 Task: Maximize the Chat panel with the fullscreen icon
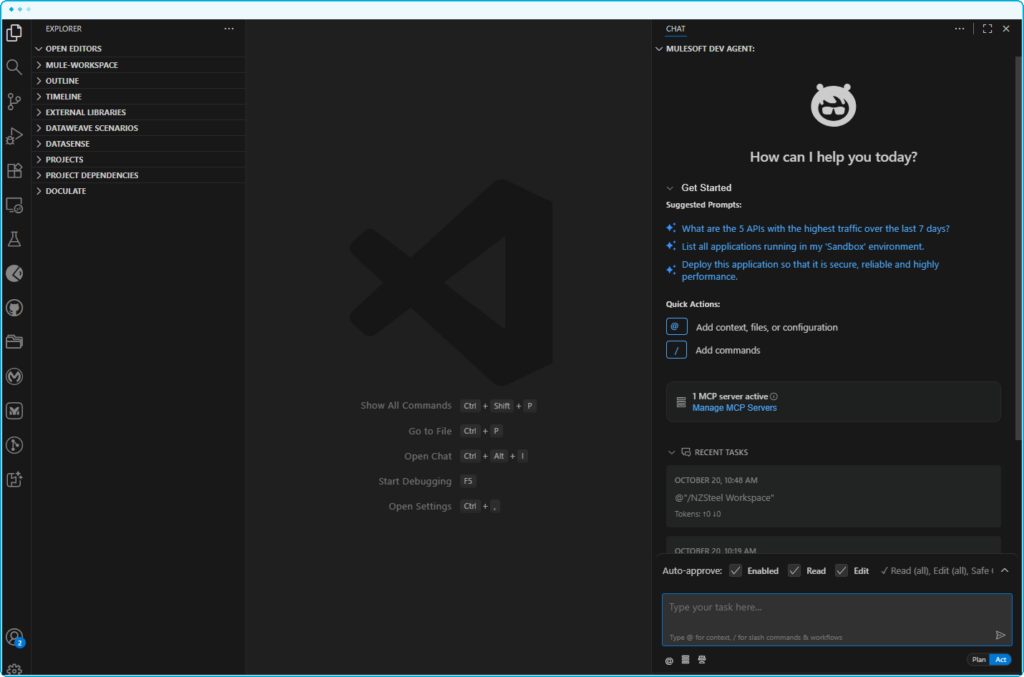tap(987, 29)
